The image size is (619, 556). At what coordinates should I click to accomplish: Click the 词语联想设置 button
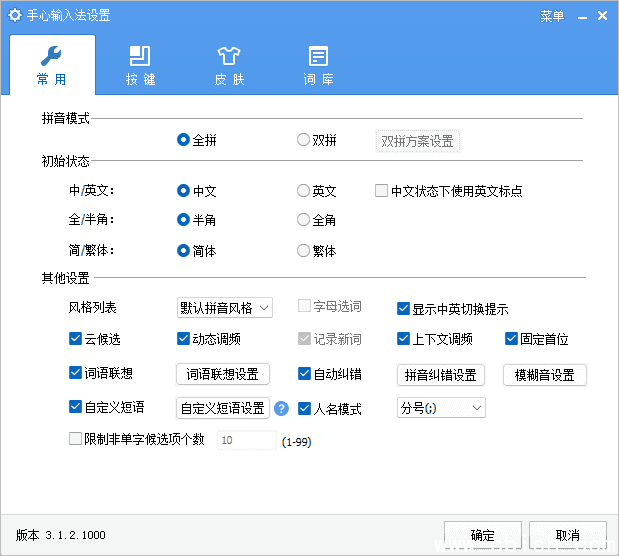coord(223,374)
